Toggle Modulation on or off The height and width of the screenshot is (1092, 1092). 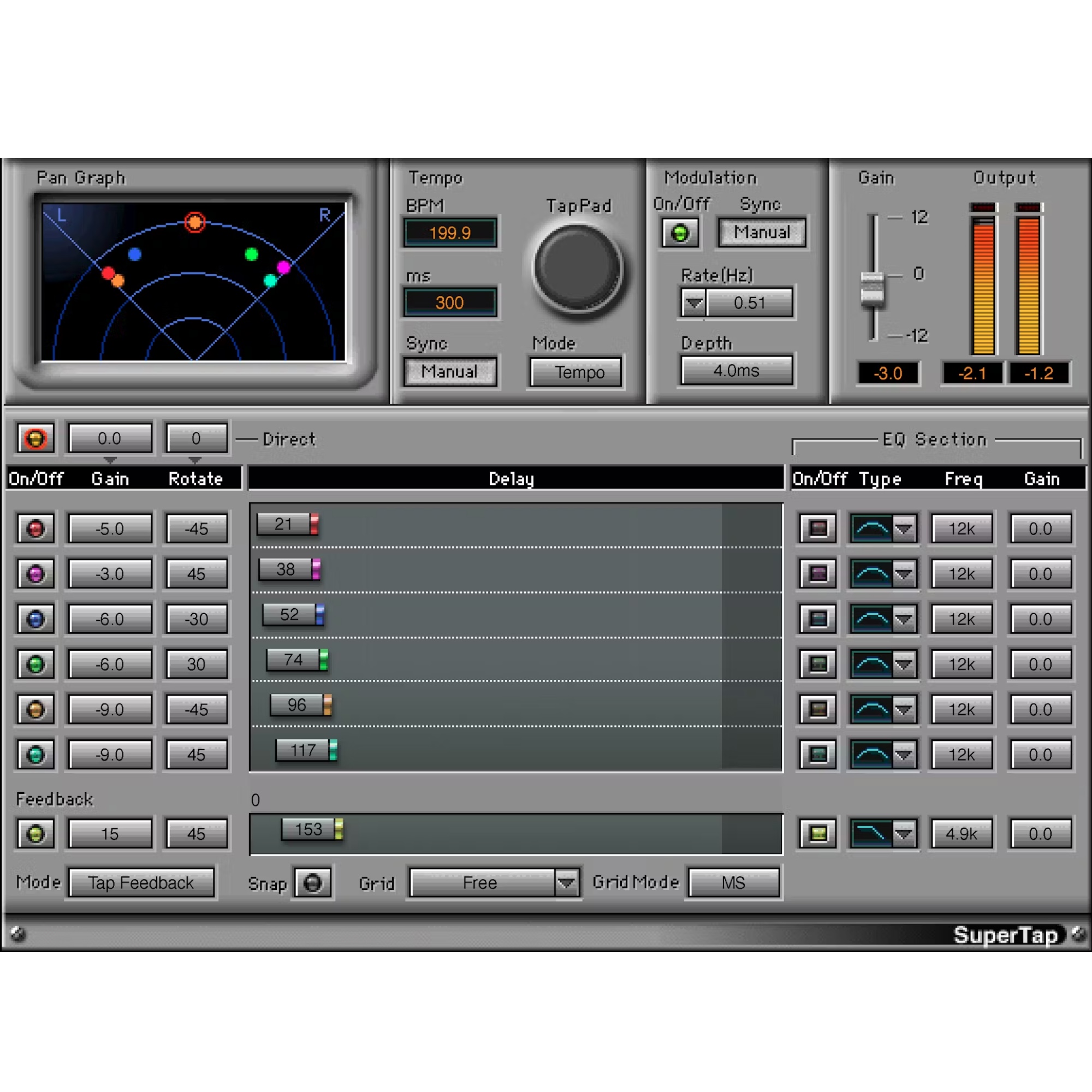pos(680,232)
